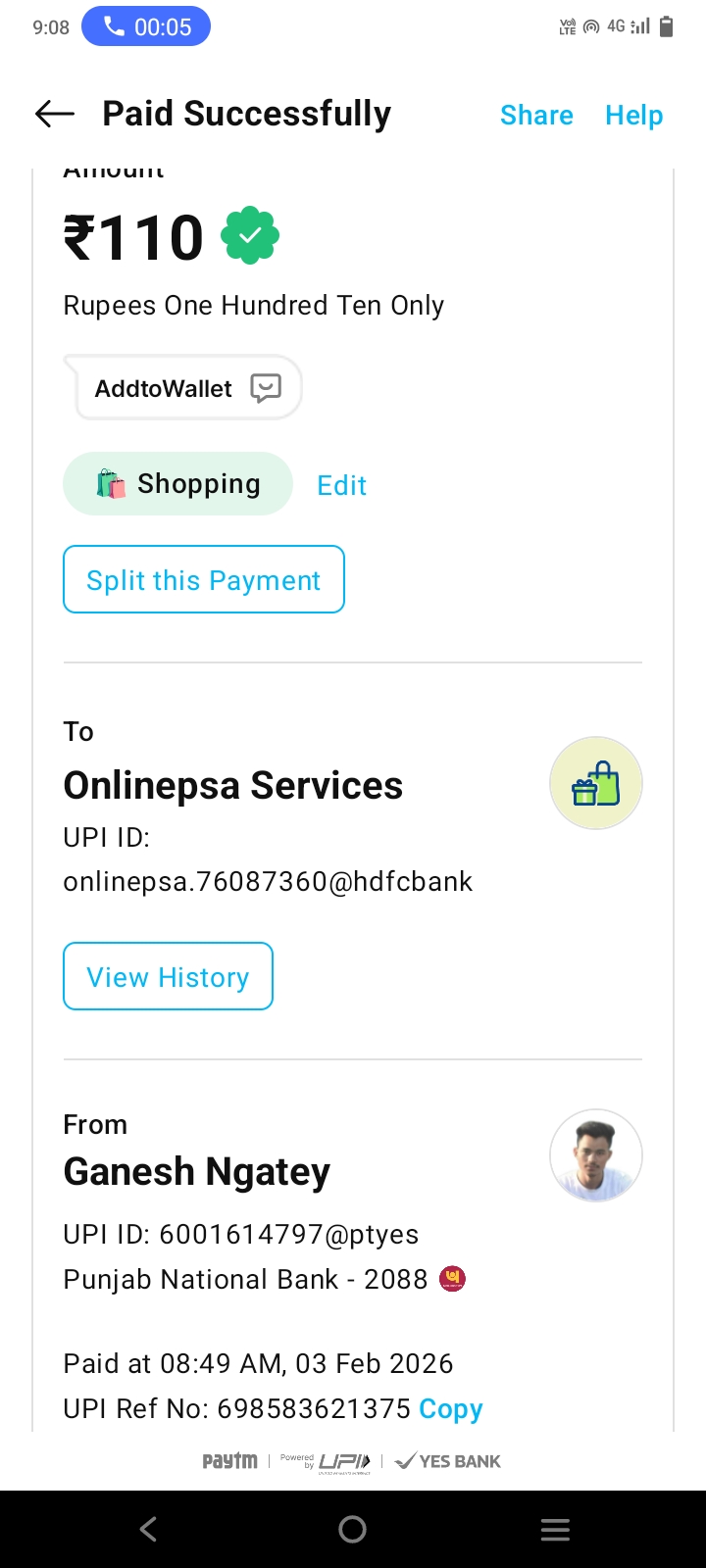
Task: Open the Help link
Action: click(633, 116)
